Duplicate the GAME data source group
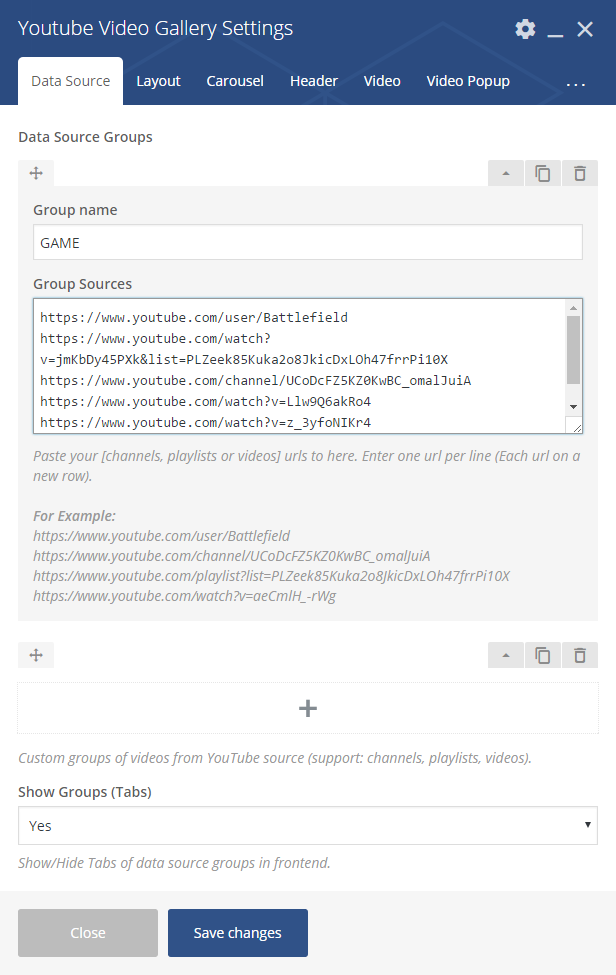Screen dimensions: 616x975 (x=543, y=173)
